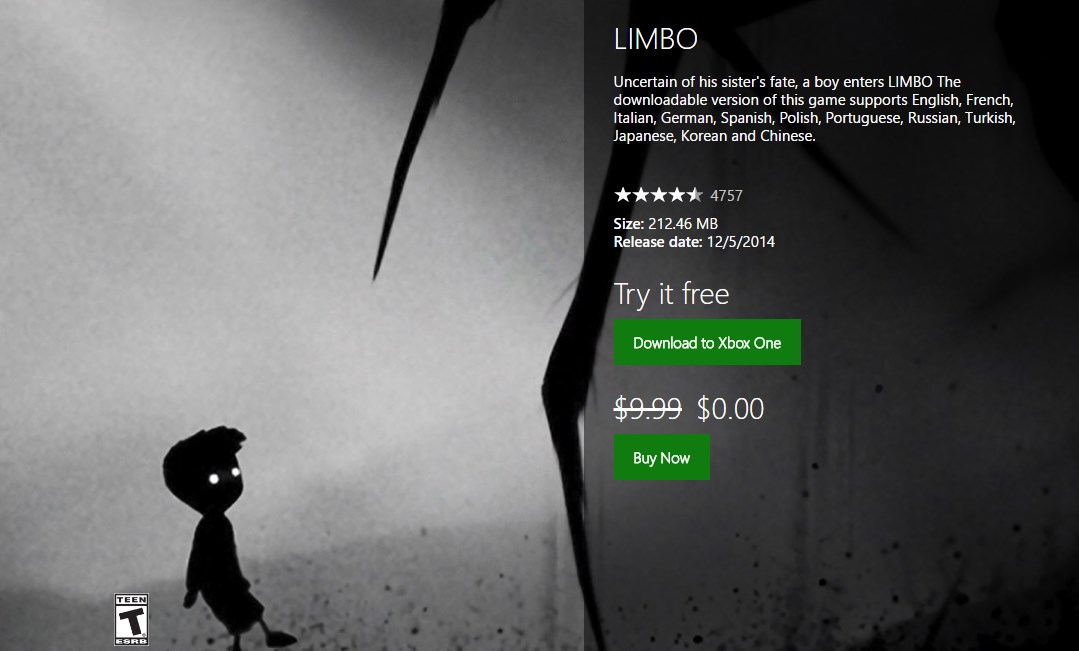Click the Size 212.46 MB text

point(665,224)
